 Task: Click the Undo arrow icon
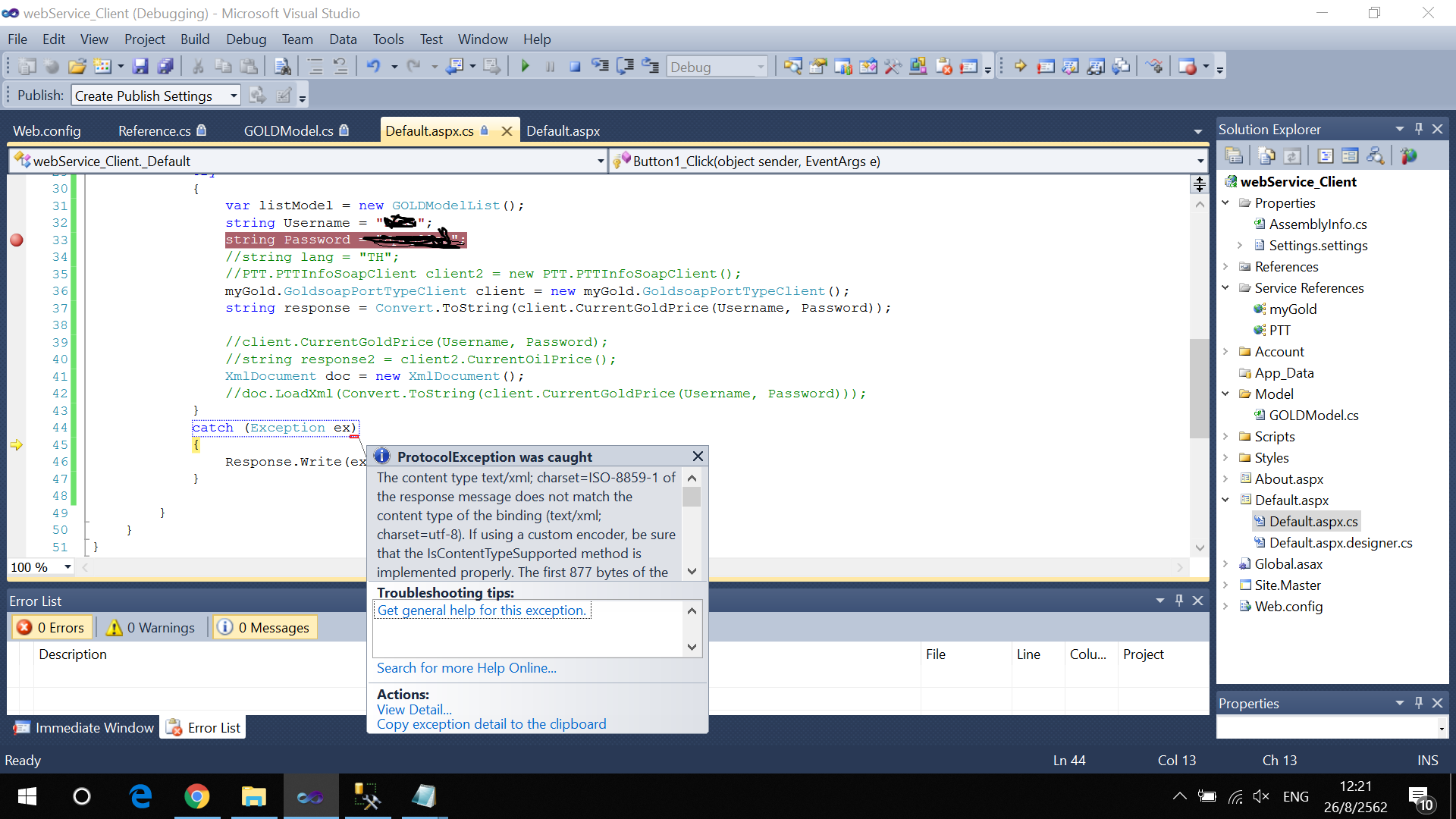click(x=373, y=67)
